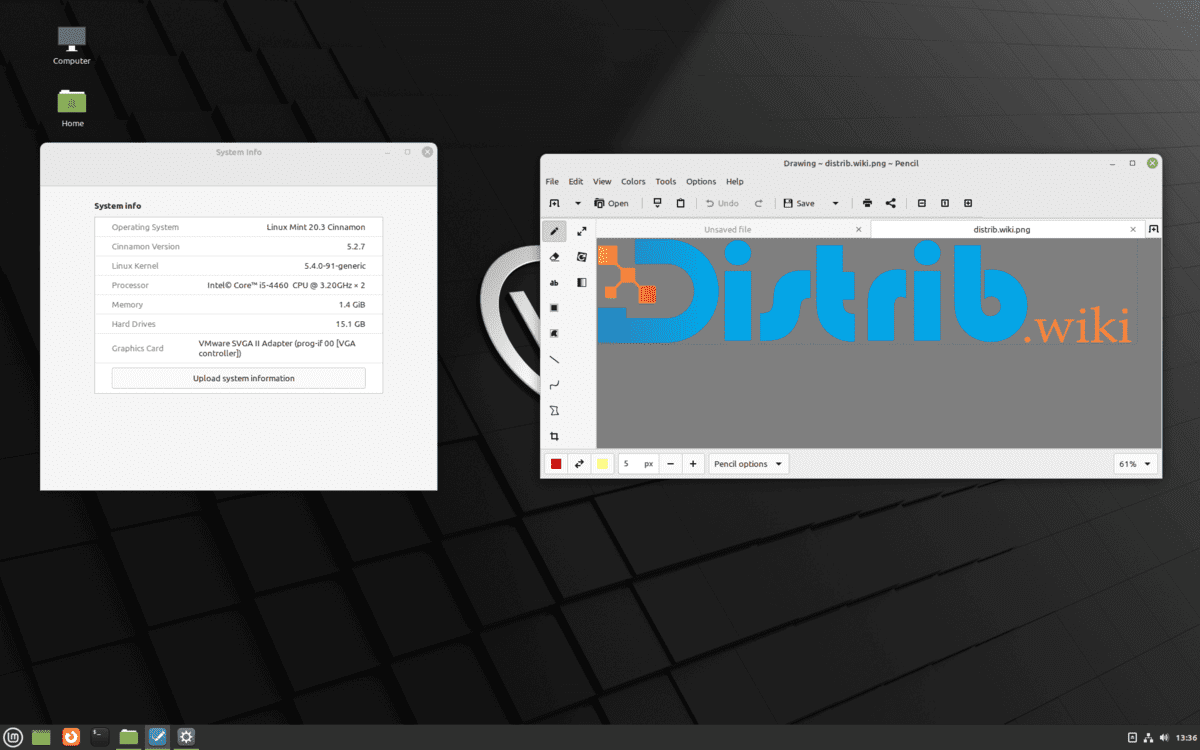Click the Share icon
This screenshot has height=750, width=1200.
tap(891, 203)
